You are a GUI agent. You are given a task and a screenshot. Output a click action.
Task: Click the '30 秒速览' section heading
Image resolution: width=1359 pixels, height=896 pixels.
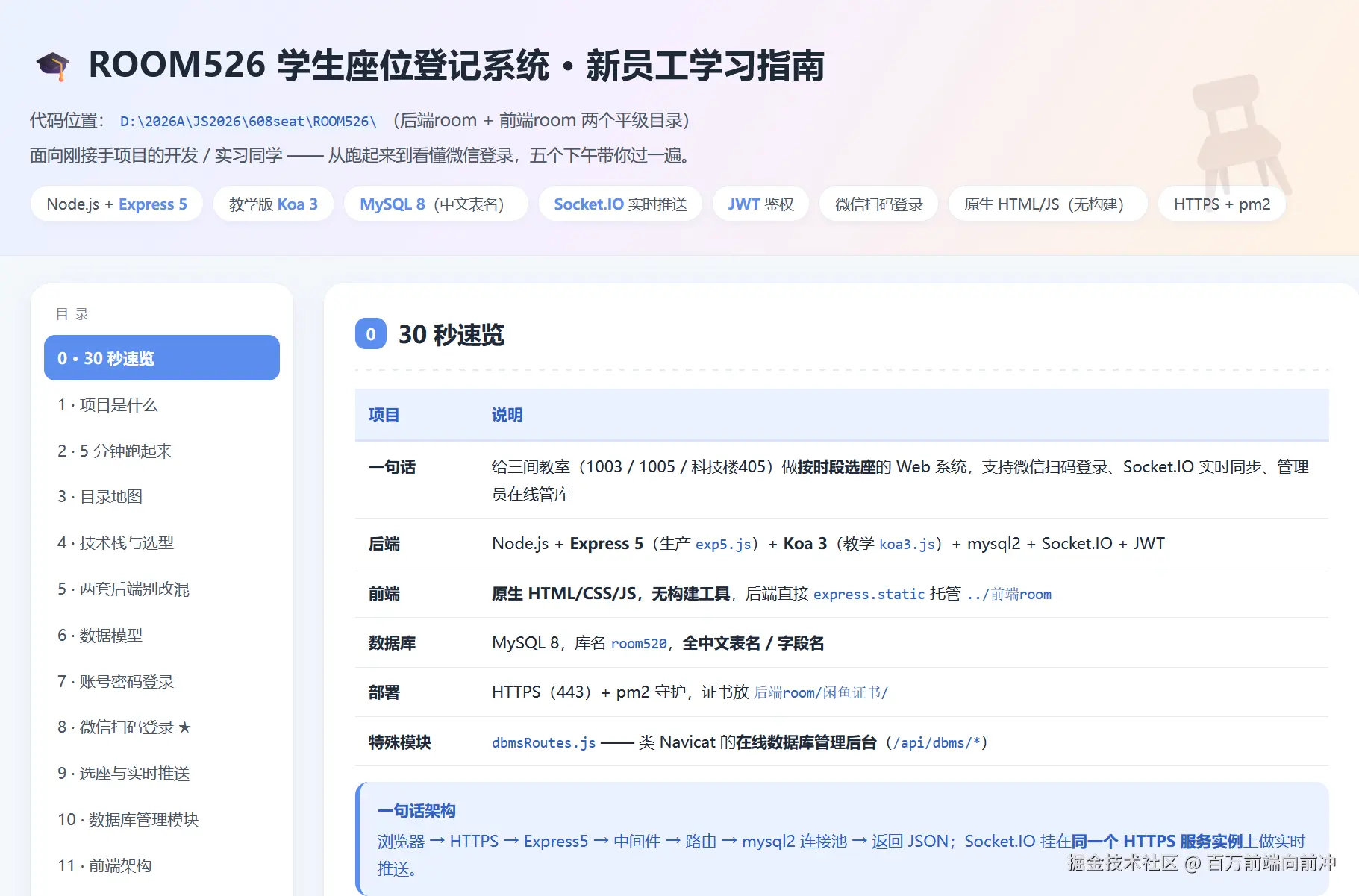pyautogui.click(x=452, y=335)
